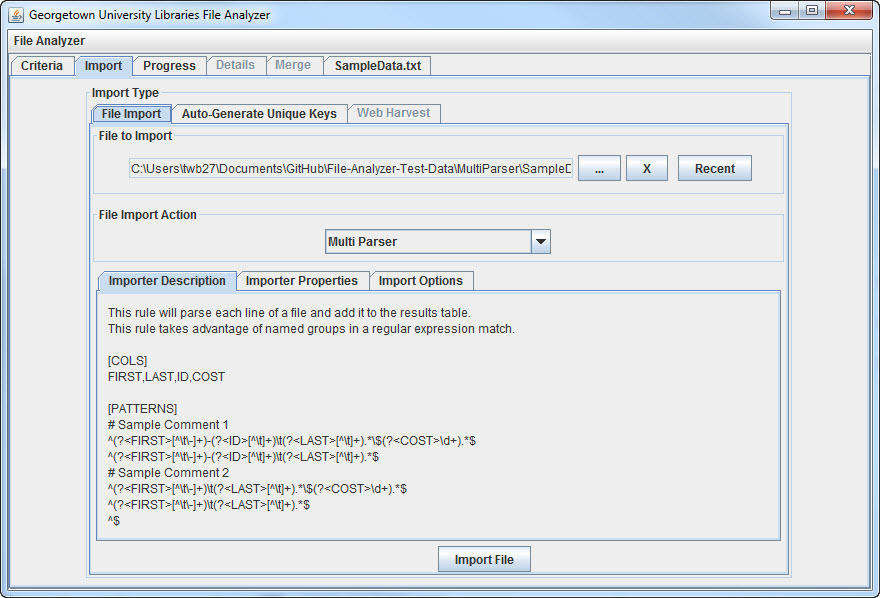Switch to the Import tab

coord(103,66)
